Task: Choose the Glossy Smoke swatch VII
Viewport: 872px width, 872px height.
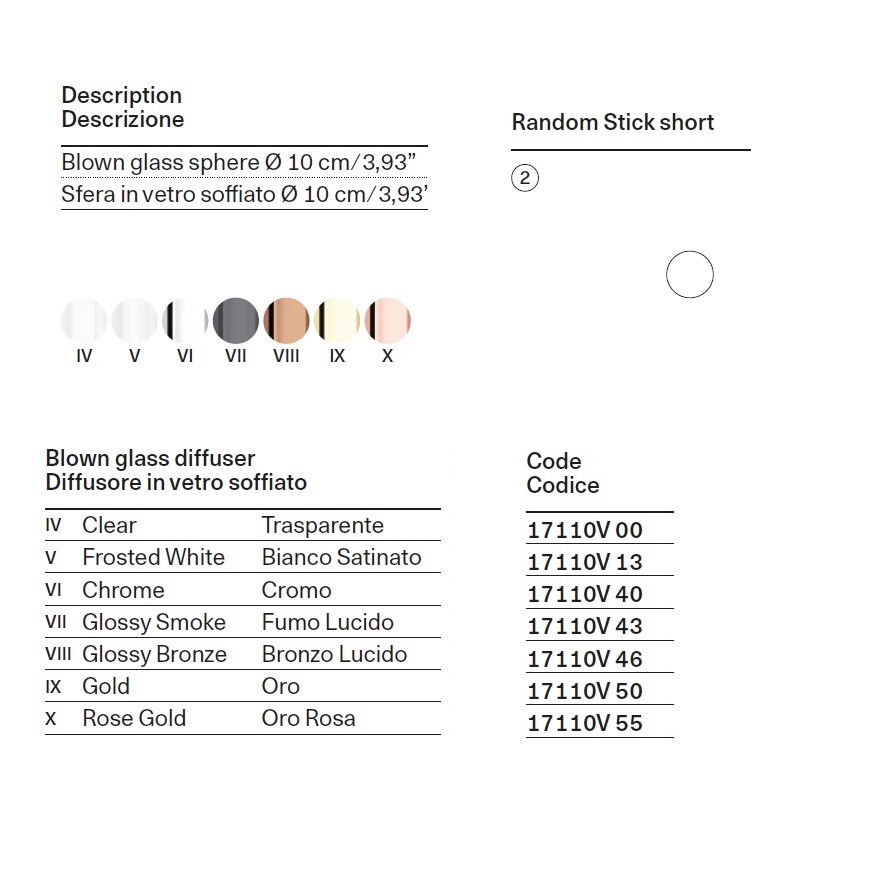Action: 236,321
